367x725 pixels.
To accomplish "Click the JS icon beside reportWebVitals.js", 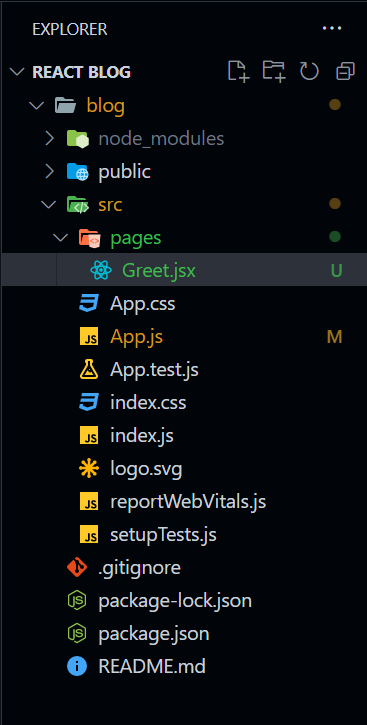I will (x=89, y=502).
